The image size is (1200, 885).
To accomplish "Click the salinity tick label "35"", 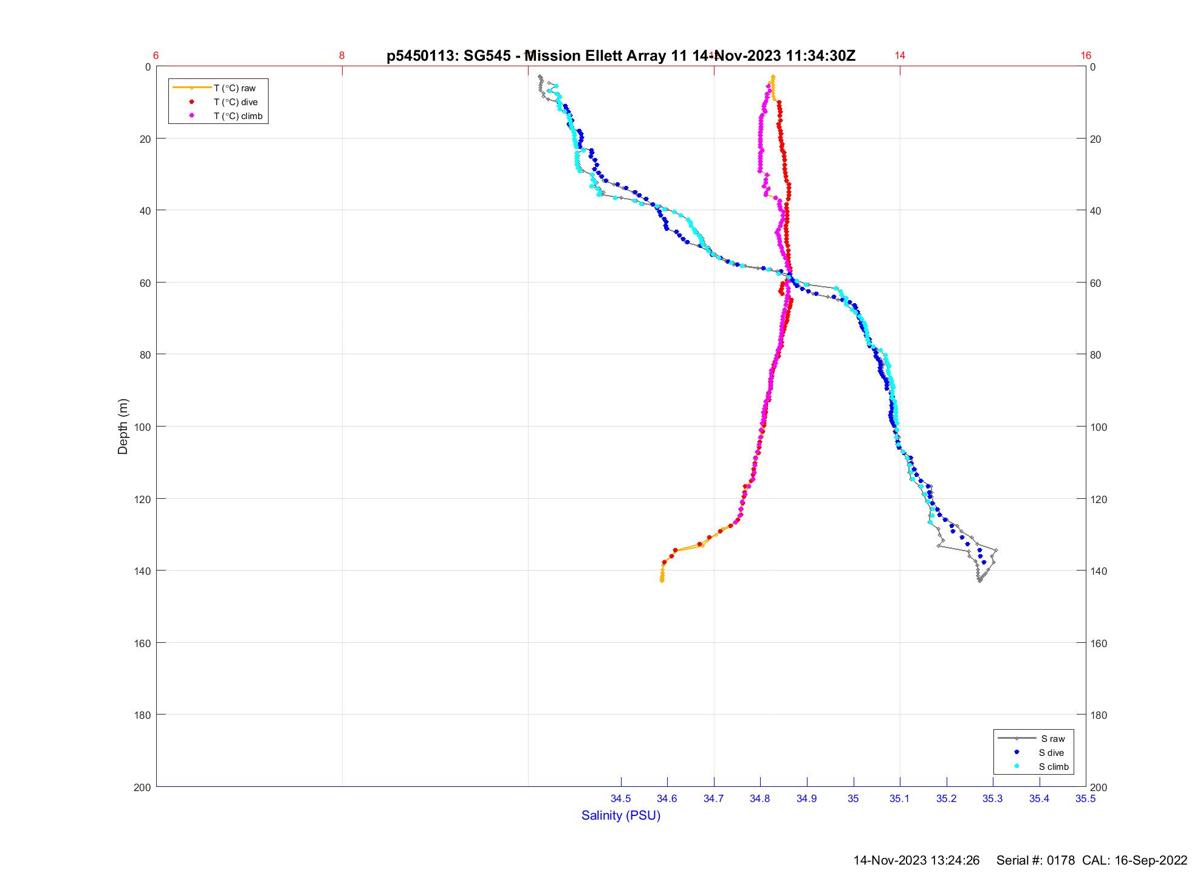I will (853, 799).
